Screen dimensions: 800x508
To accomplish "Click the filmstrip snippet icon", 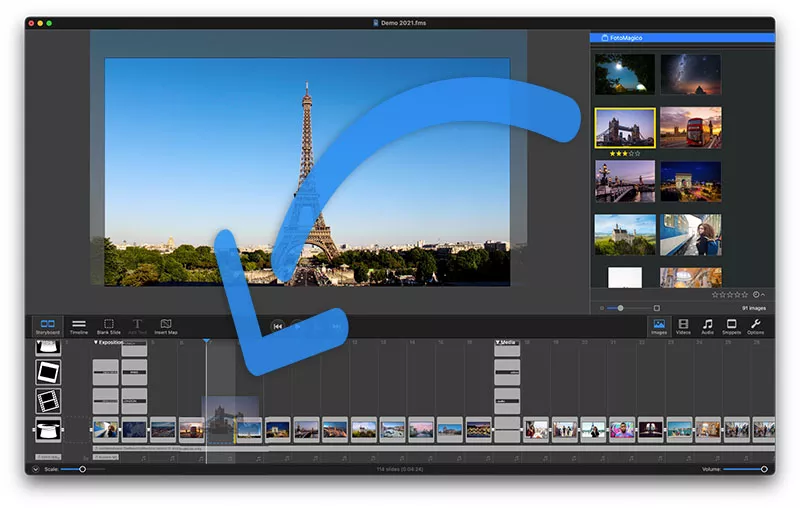I will pyautogui.click(x=48, y=401).
